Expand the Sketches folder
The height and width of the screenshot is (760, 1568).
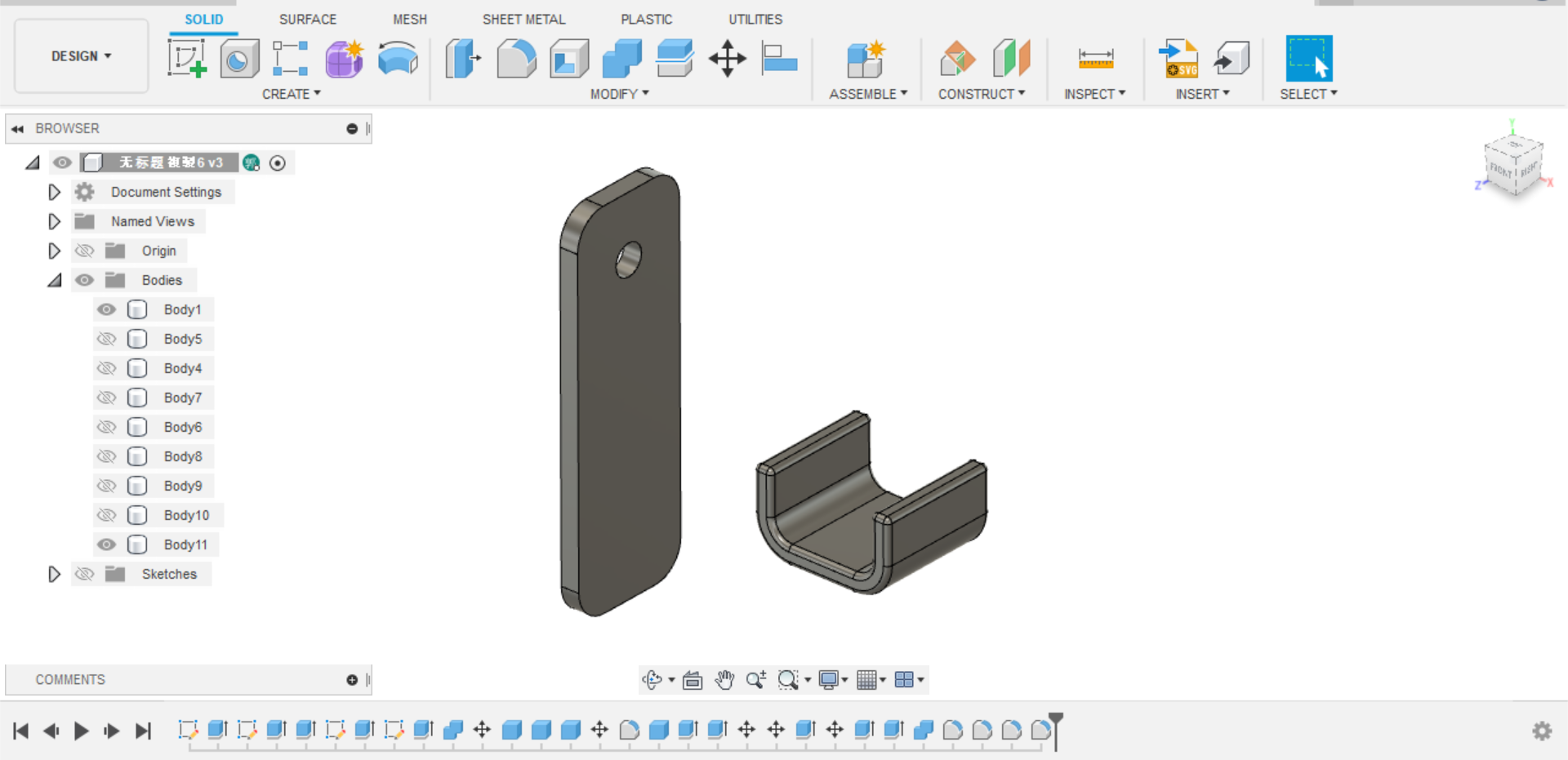coord(55,574)
